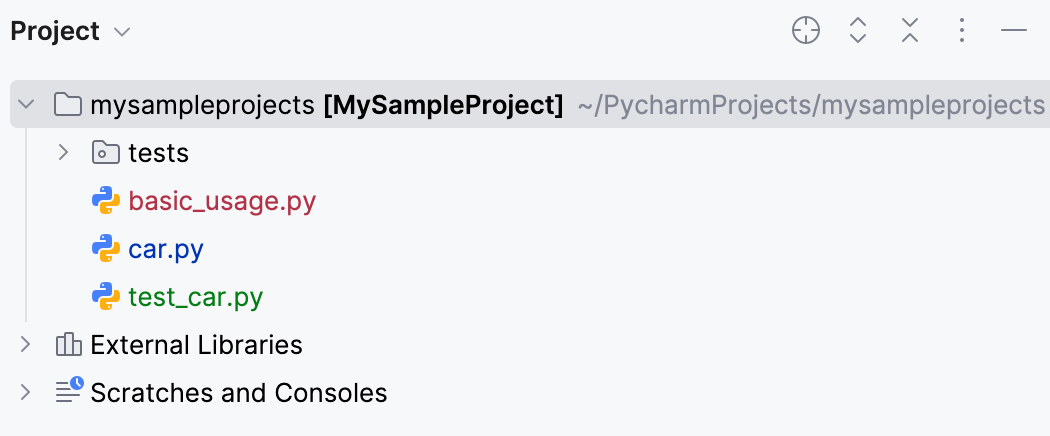This screenshot has height=436, width=1050.
Task: Click the Select Opened File crosshair icon
Action: pos(806,31)
